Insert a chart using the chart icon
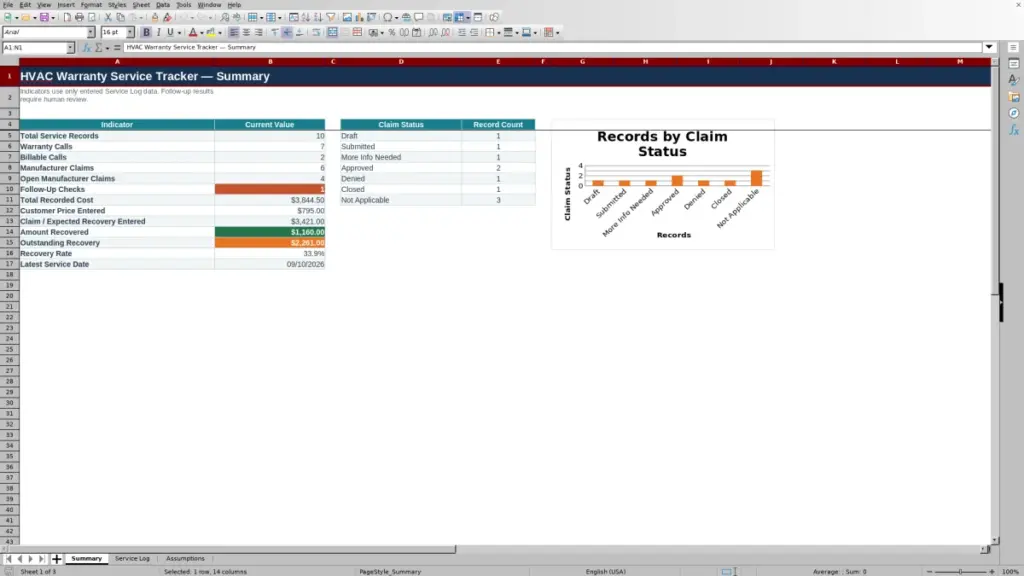The width and height of the screenshot is (1024, 576). point(359,18)
